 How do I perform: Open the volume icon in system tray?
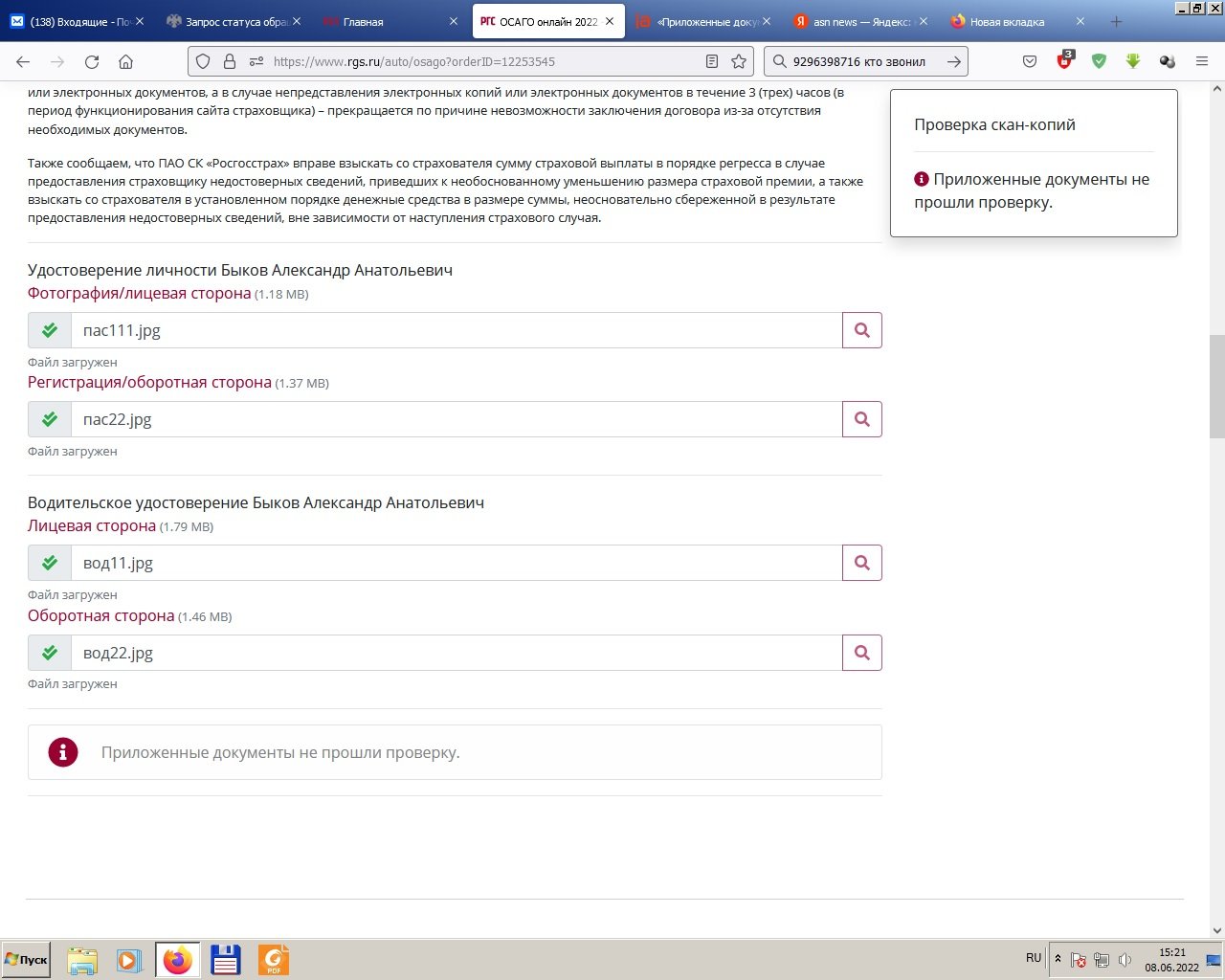pos(1125,959)
